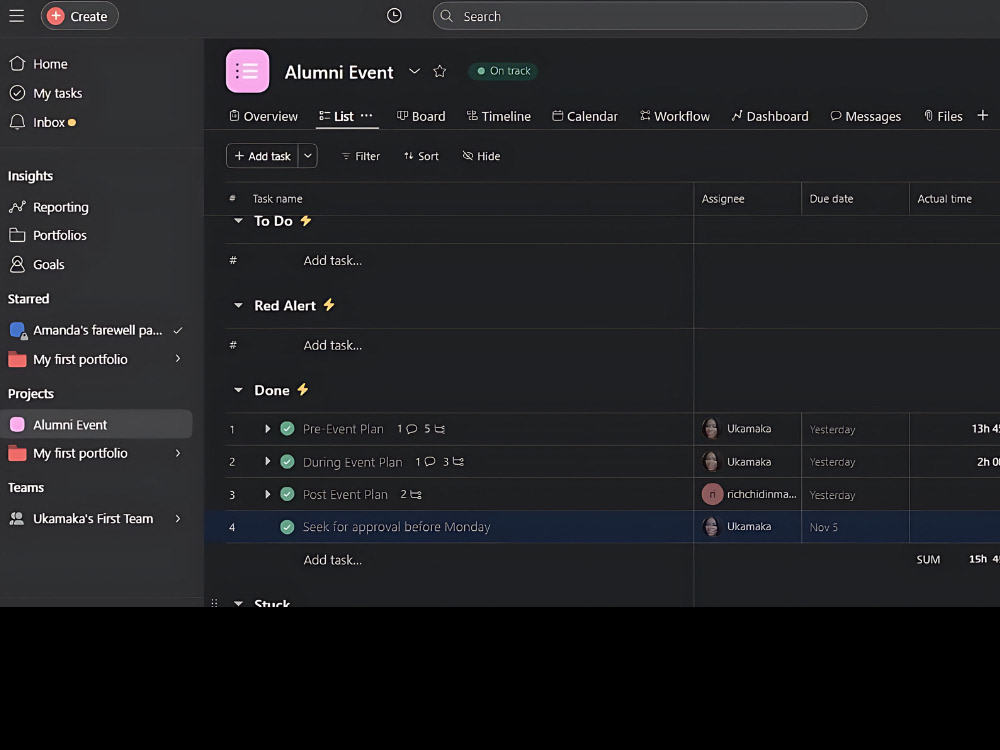Click the Due date column header
The width and height of the screenshot is (1000, 750).
tap(855, 199)
